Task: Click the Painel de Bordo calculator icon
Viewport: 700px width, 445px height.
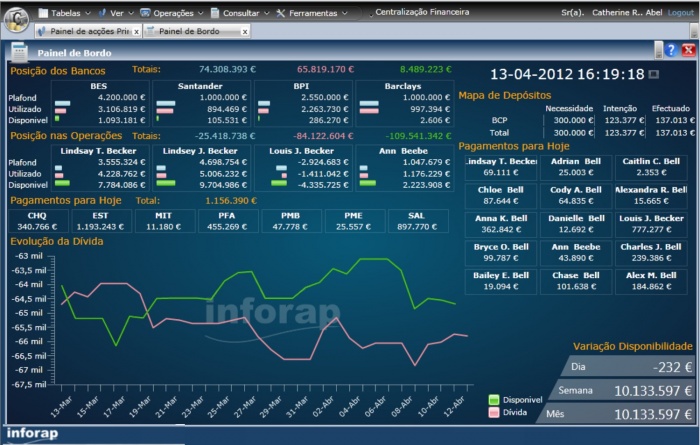Action: 19,53
